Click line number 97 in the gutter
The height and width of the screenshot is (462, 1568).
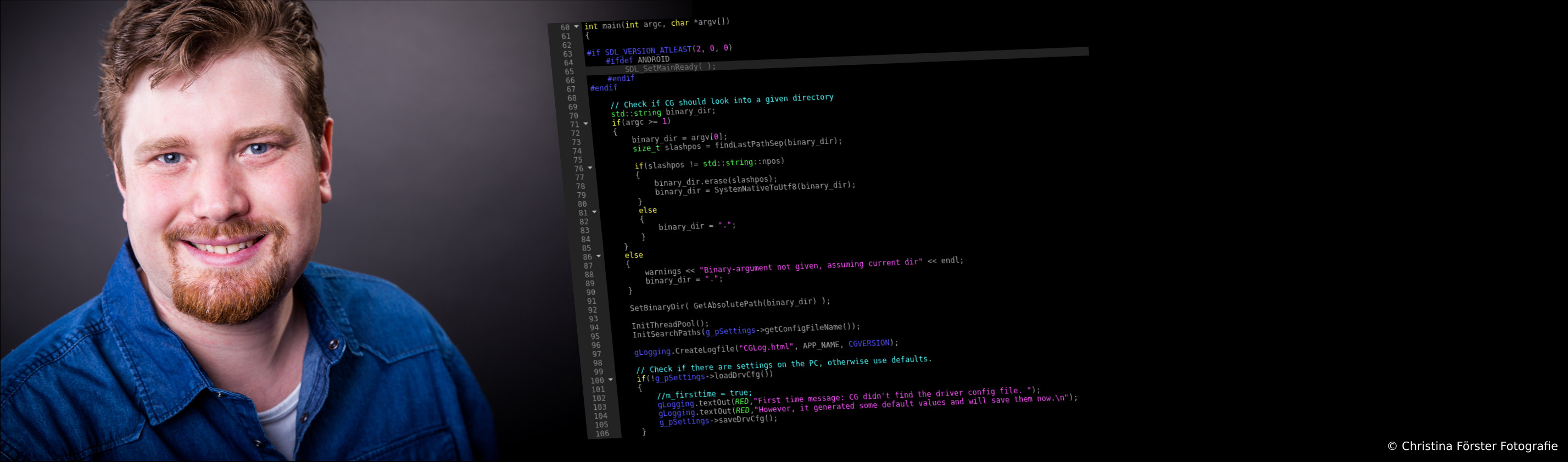[x=596, y=354]
